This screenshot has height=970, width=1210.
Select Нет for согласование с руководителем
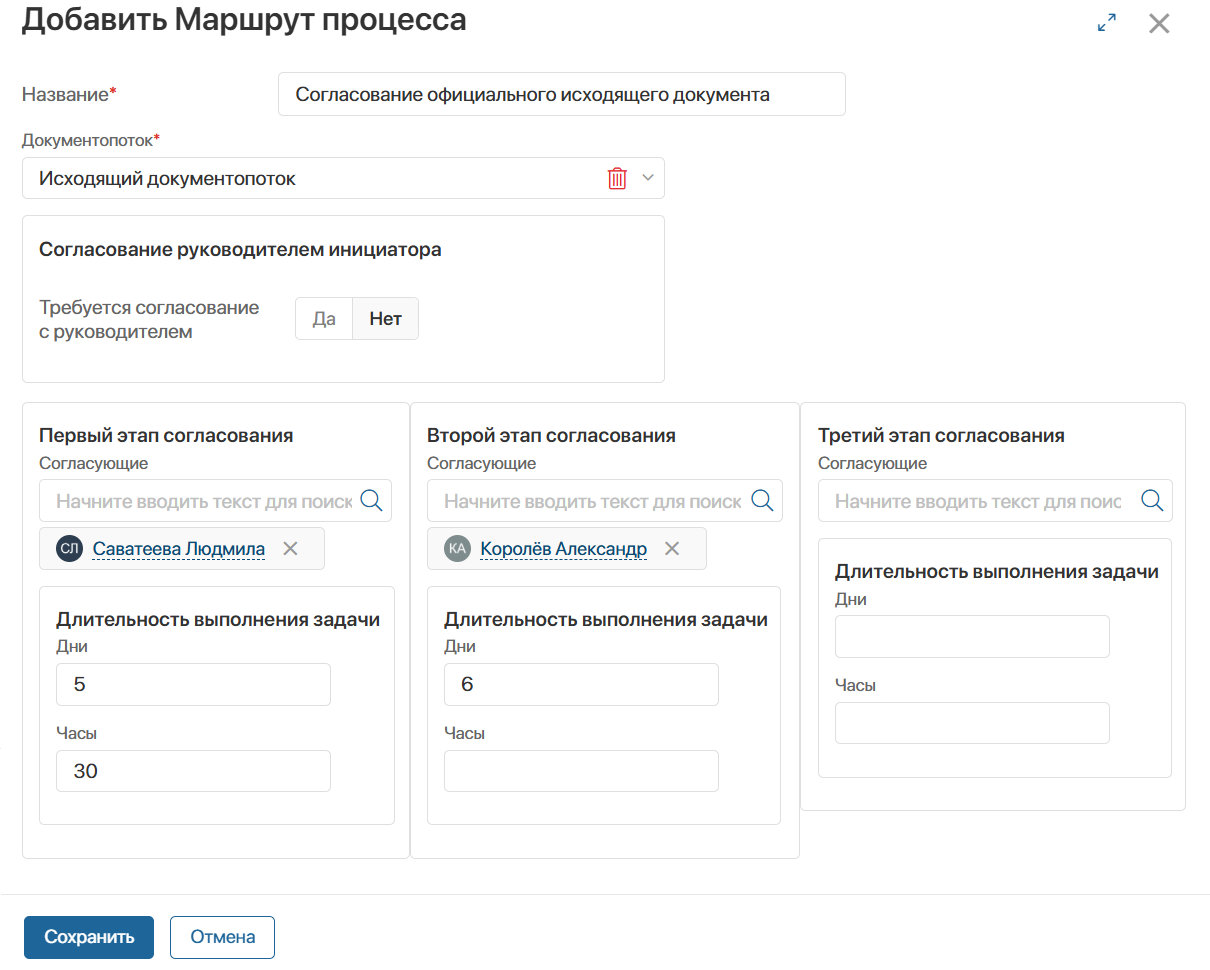pos(385,318)
